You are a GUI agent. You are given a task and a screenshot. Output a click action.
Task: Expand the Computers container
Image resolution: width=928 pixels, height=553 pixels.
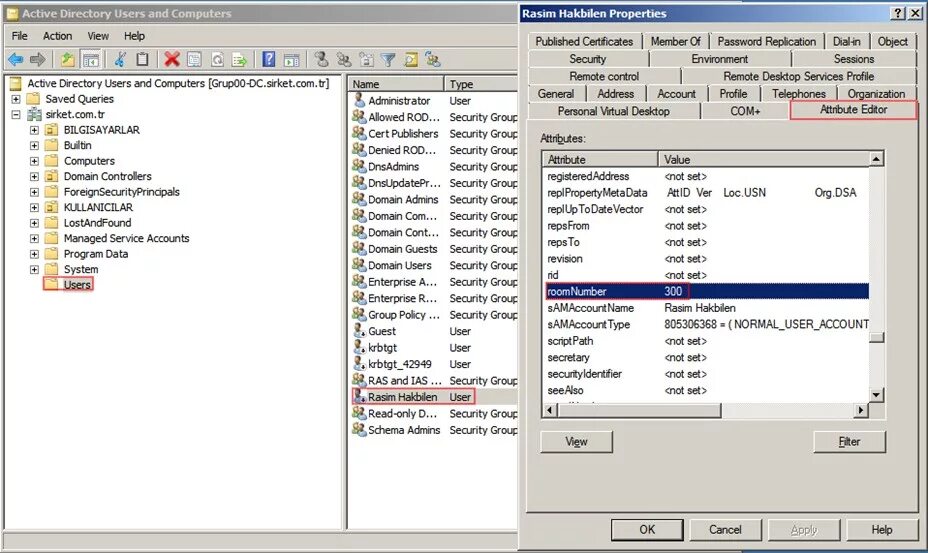click(34, 160)
